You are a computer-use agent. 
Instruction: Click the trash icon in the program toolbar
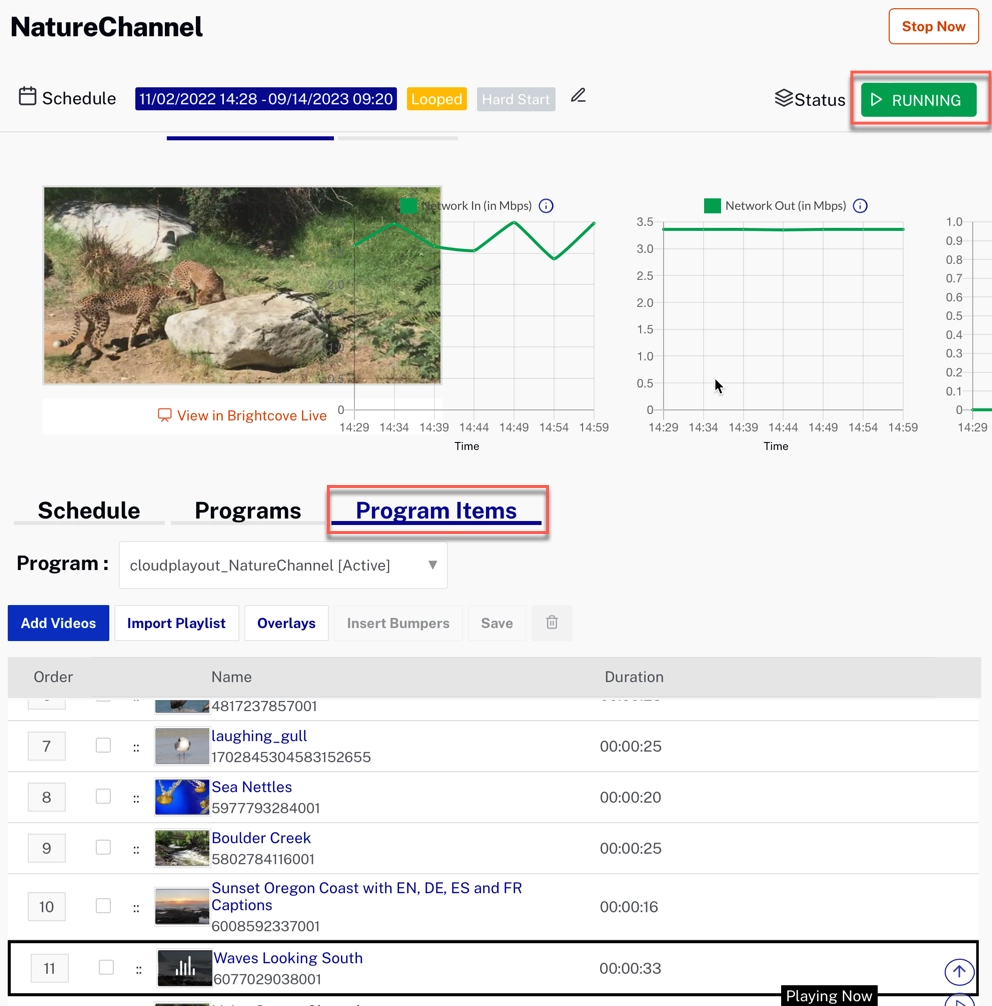551,622
